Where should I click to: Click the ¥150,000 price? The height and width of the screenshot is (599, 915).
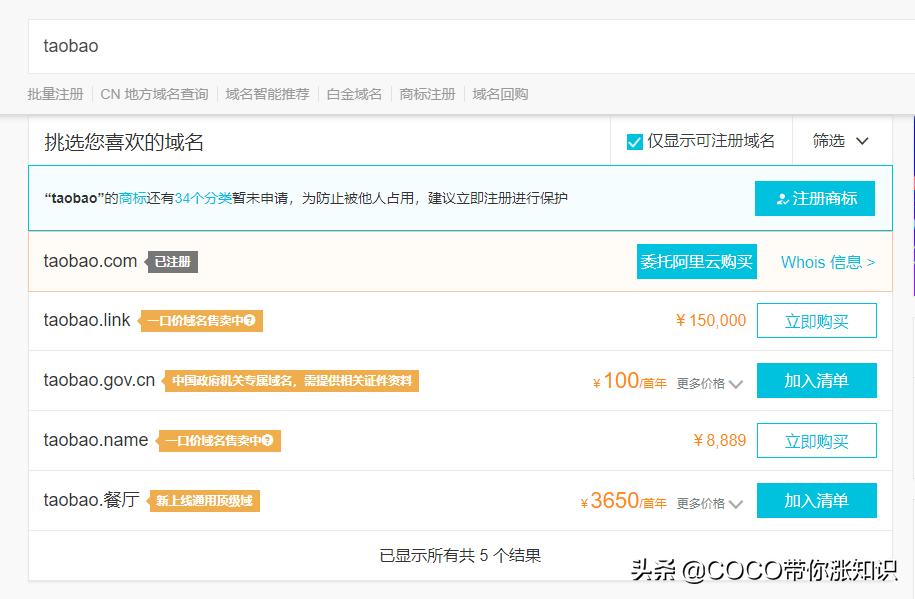click(x=711, y=321)
